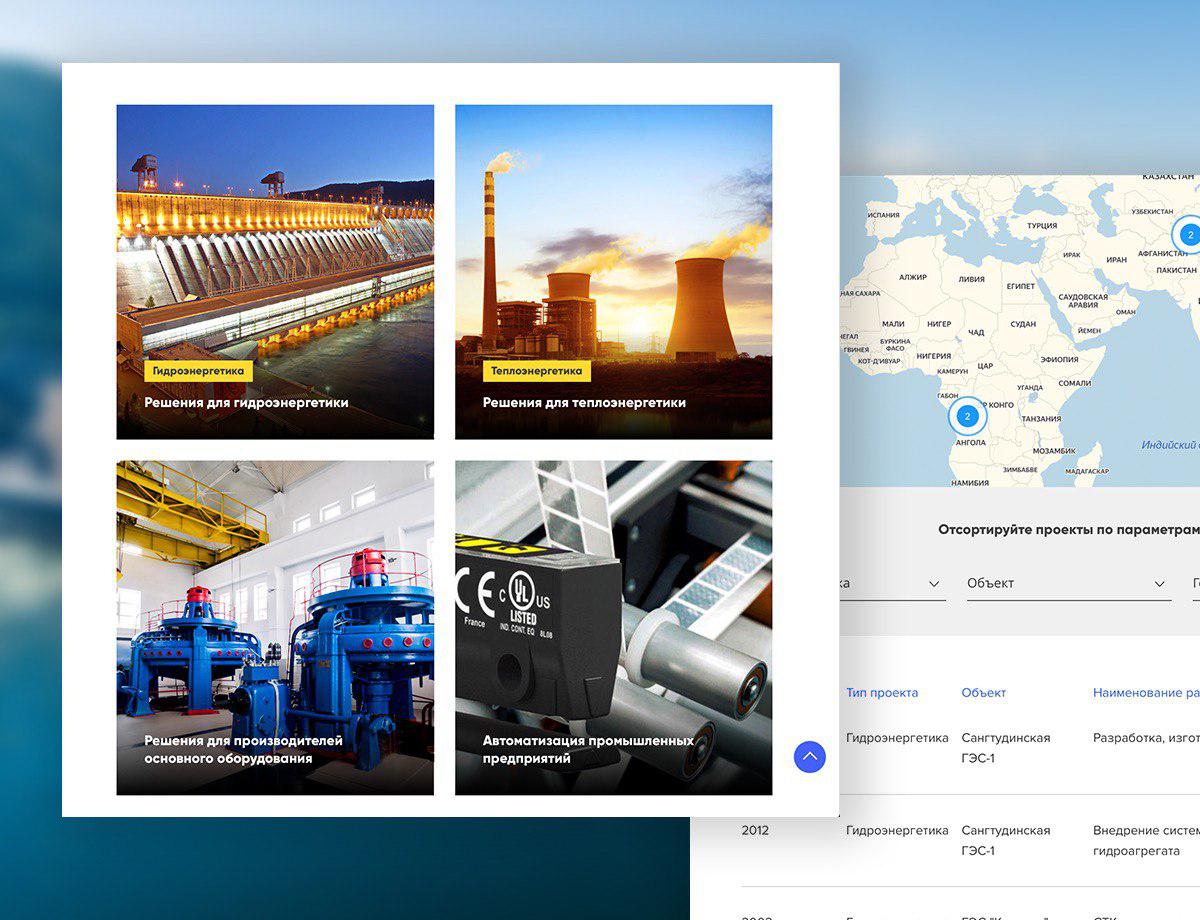Click the СУДАН label on the map
This screenshot has height=920, width=1200.
pos(1023,324)
